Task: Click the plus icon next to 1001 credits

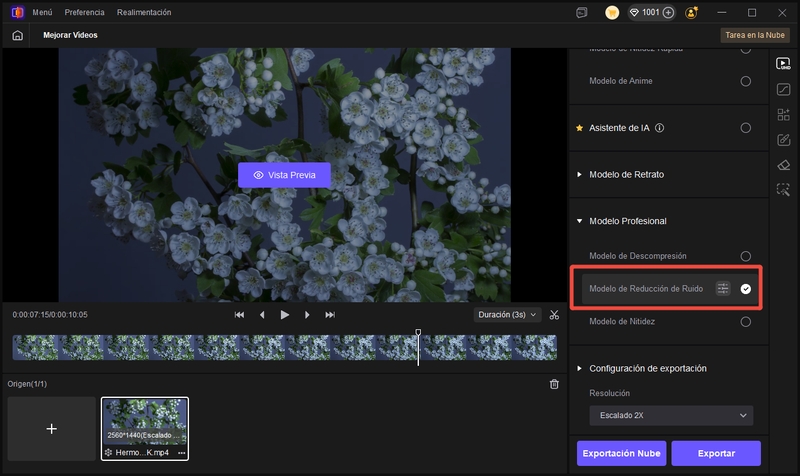Action: click(x=668, y=13)
